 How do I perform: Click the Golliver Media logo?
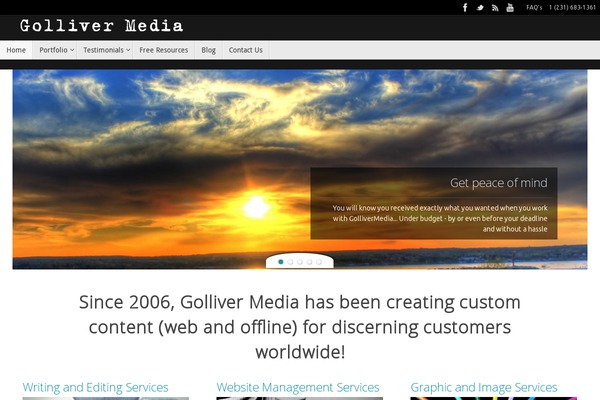click(101, 26)
